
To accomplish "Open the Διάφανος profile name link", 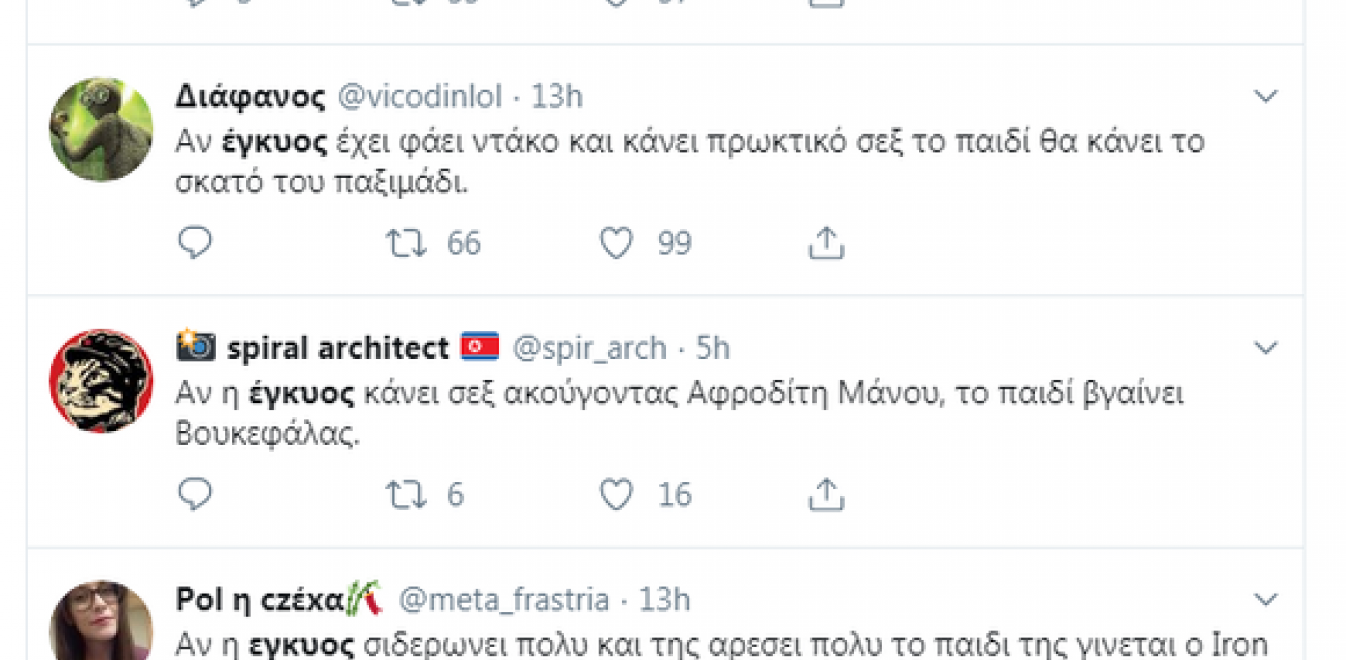I will point(250,97).
